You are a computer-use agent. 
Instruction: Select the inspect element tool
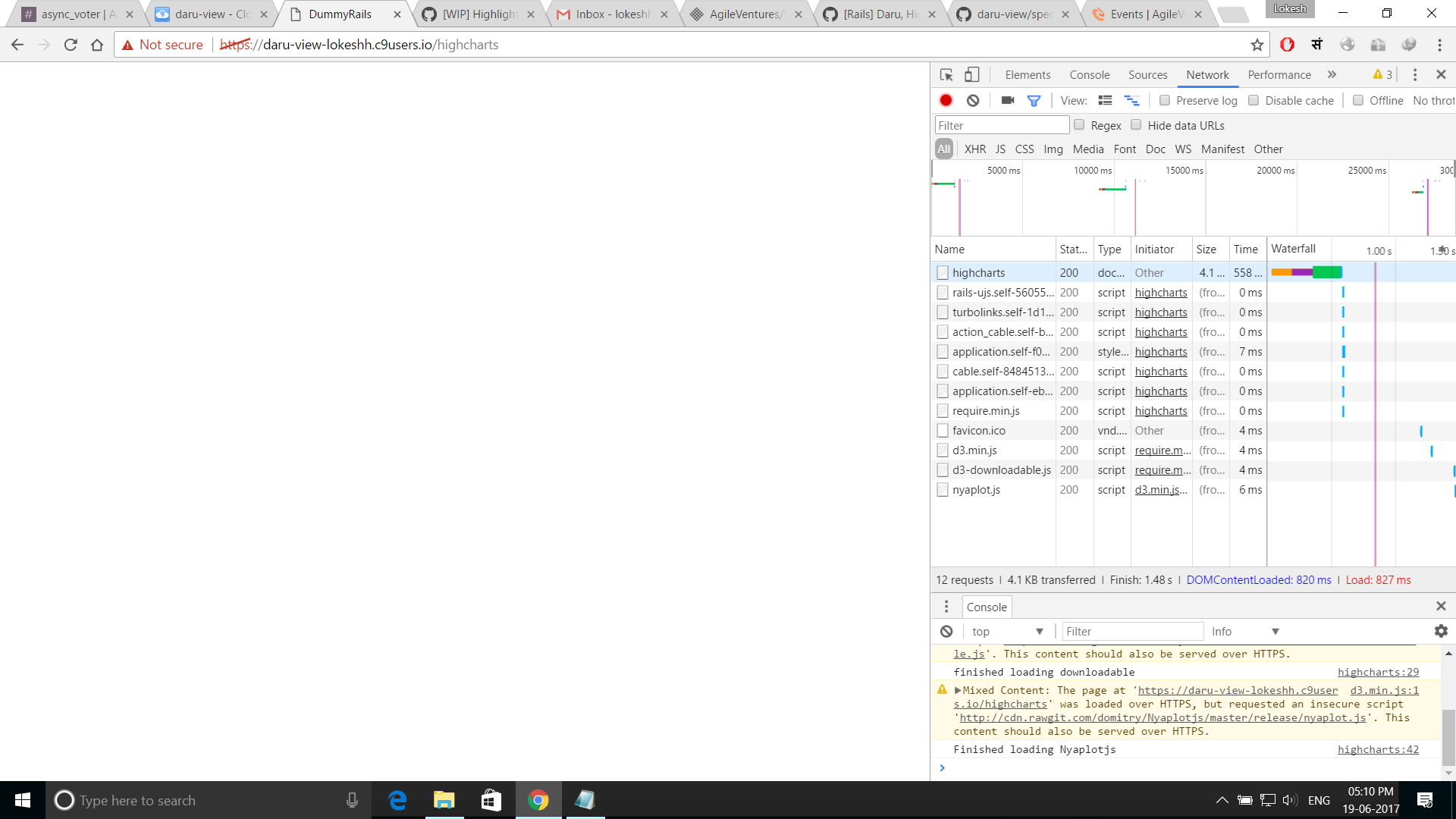tap(945, 74)
